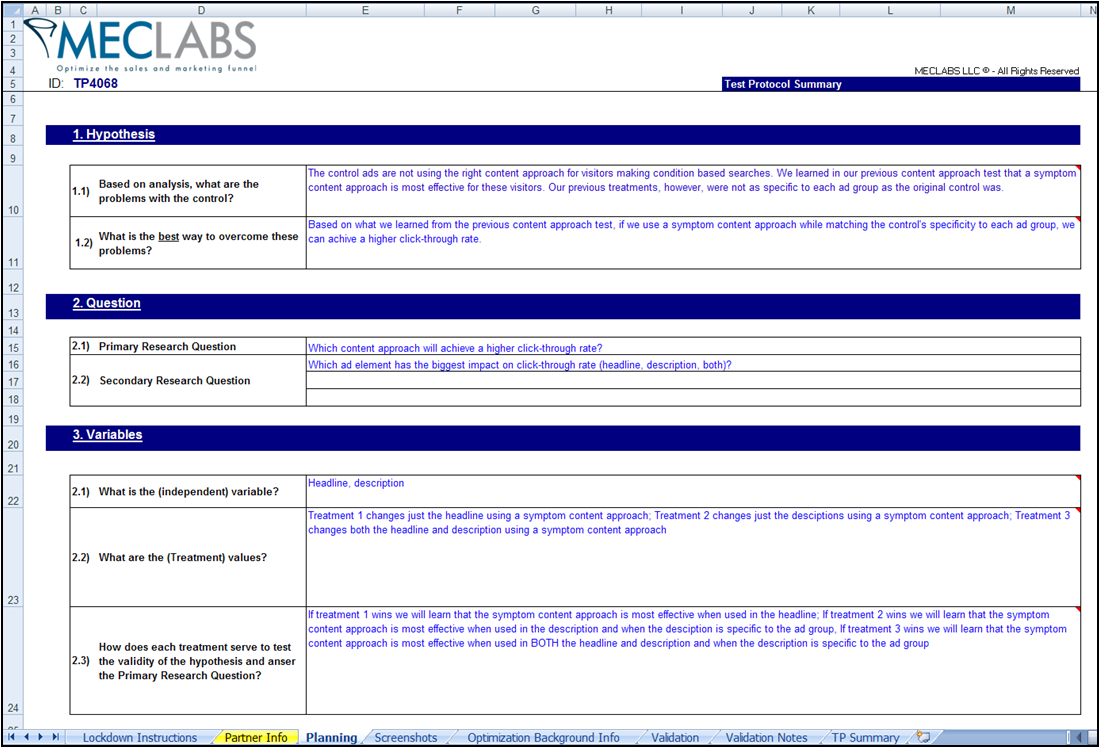Go to first sheet using navigation arrow

[x=12, y=737]
